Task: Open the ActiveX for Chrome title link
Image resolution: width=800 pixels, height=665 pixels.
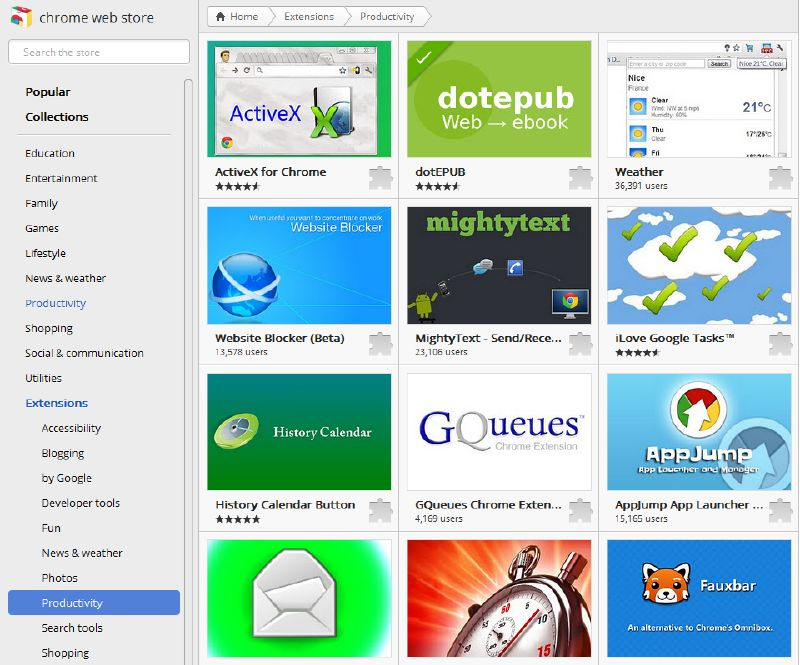Action: pyautogui.click(x=270, y=172)
